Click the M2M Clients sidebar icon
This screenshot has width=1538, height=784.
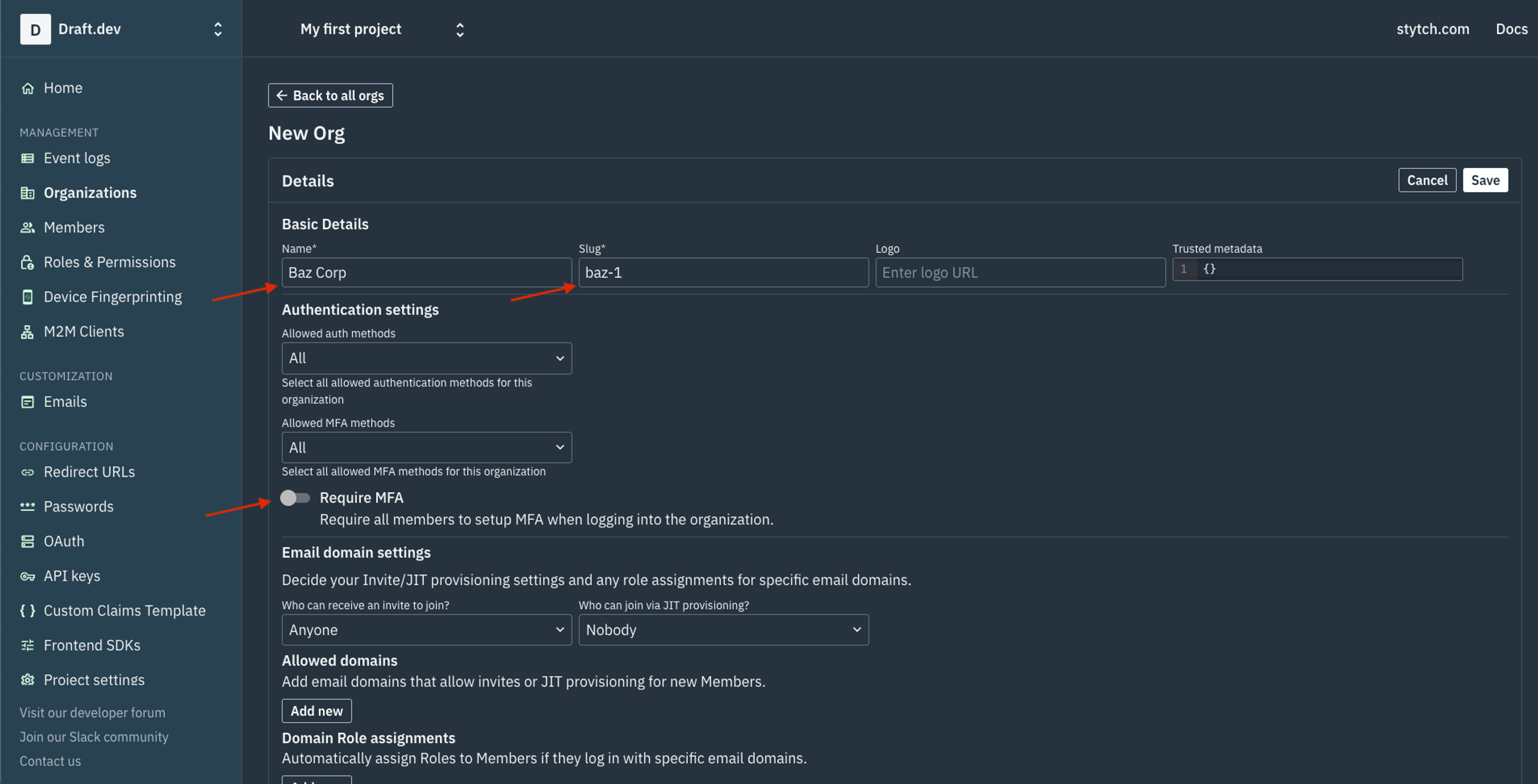(x=27, y=331)
